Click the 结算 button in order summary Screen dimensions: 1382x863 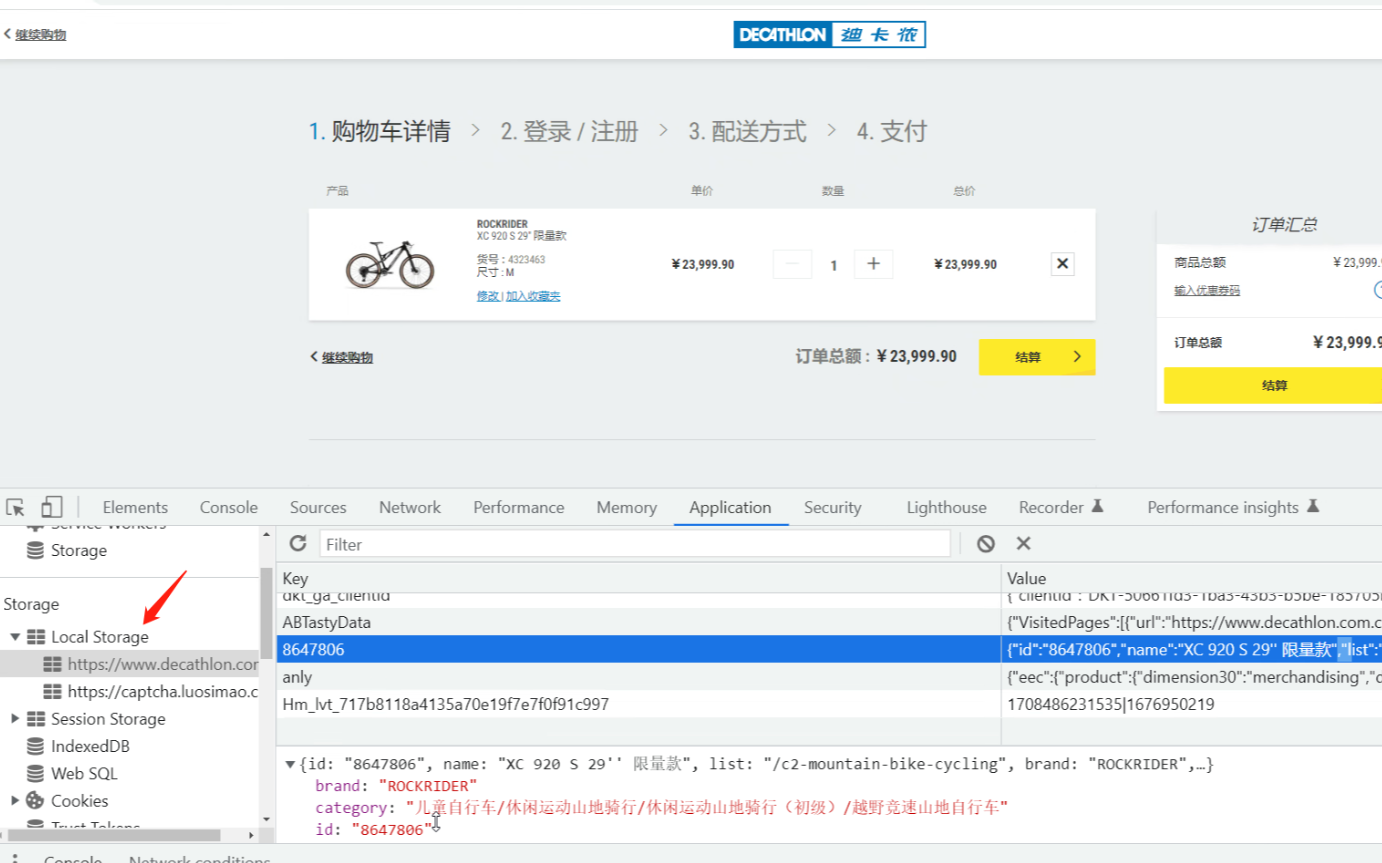[1273, 385]
